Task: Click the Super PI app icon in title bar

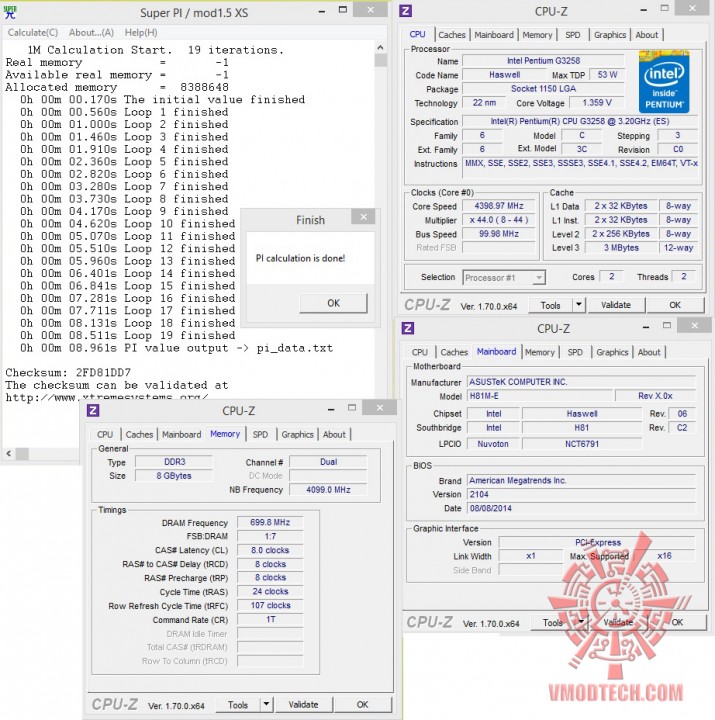Action: point(10,12)
